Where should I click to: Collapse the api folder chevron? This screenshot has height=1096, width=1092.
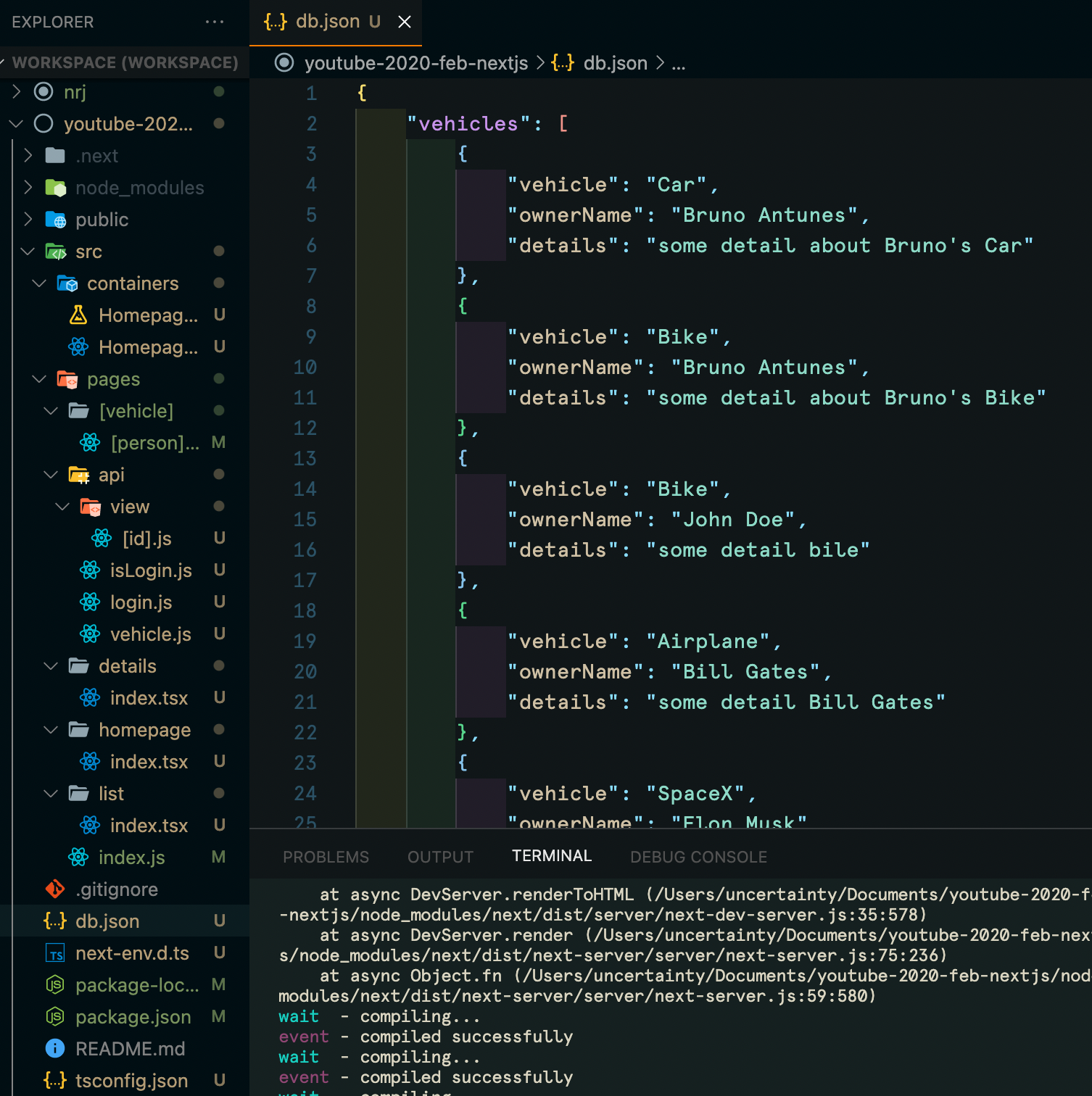point(51,474)
